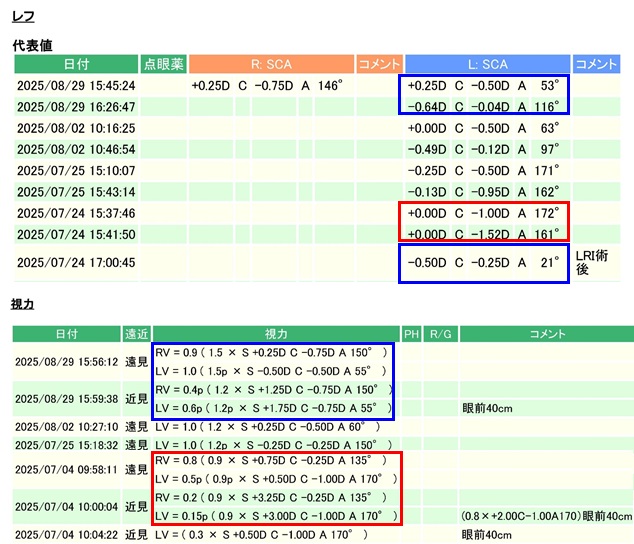Select the 点眼薬 column header
634x544 pixels.
(x=163, y=64)
